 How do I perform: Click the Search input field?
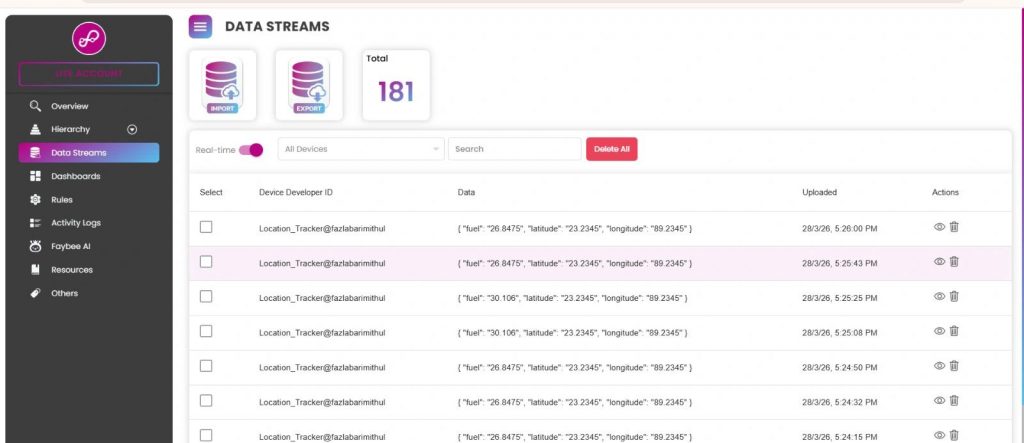pos(514,149)
